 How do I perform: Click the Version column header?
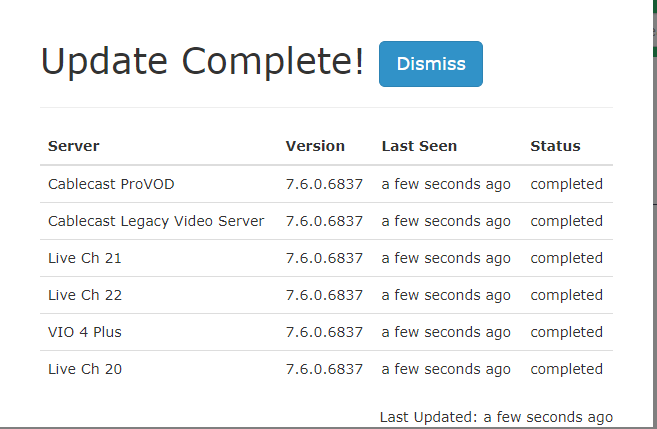click(315, 146)
